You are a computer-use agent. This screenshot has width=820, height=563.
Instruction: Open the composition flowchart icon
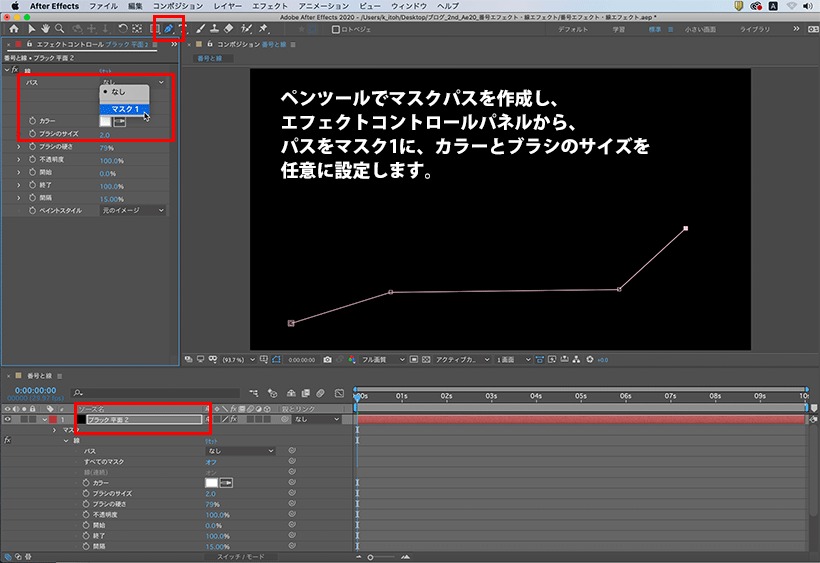pos(576,360)
